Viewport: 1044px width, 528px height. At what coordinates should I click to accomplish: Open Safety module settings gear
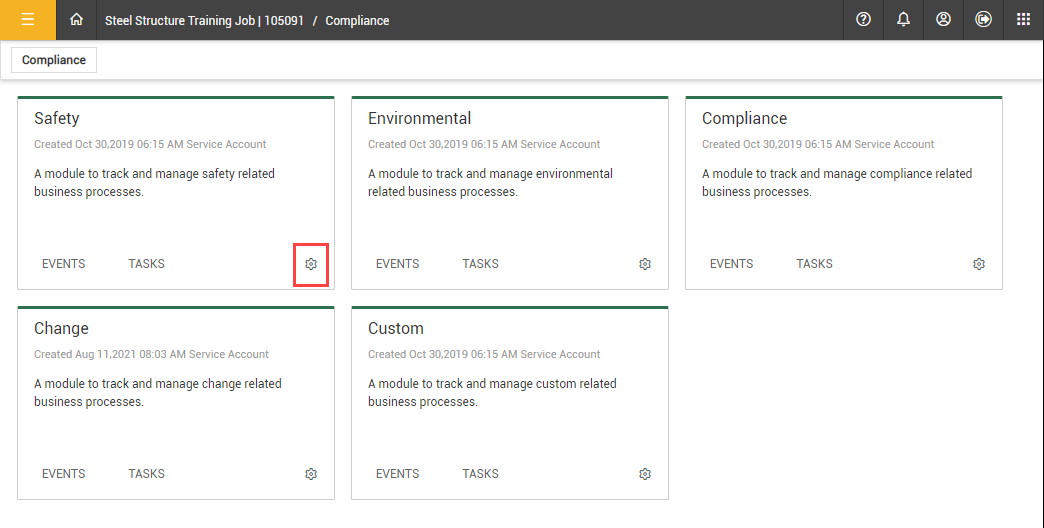click(311, 264)
